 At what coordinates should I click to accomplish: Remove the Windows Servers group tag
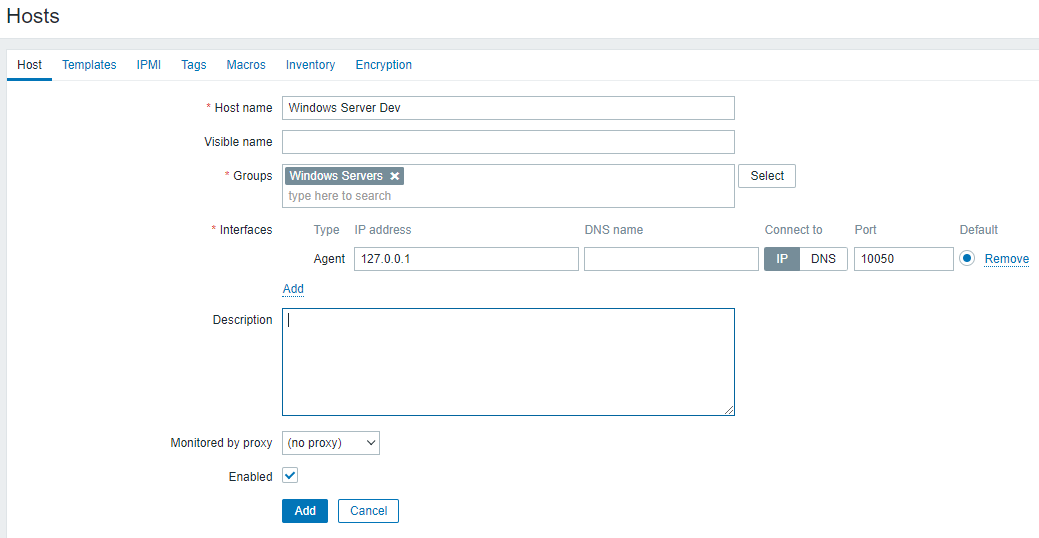pyautogui.click(x=395, y=176)
